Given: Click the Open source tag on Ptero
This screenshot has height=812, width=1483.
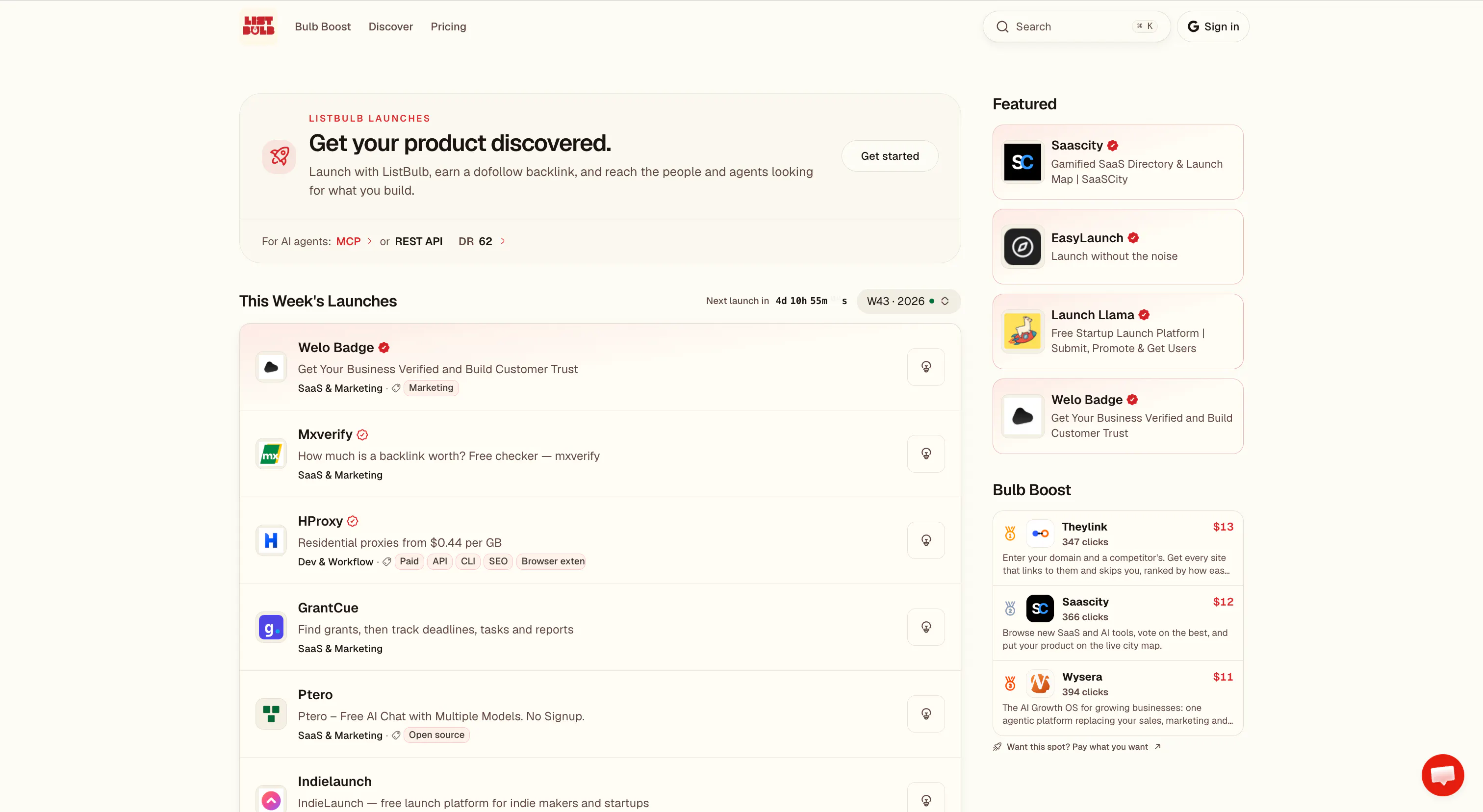Looking at the screenshot, I should pos(436,735).
